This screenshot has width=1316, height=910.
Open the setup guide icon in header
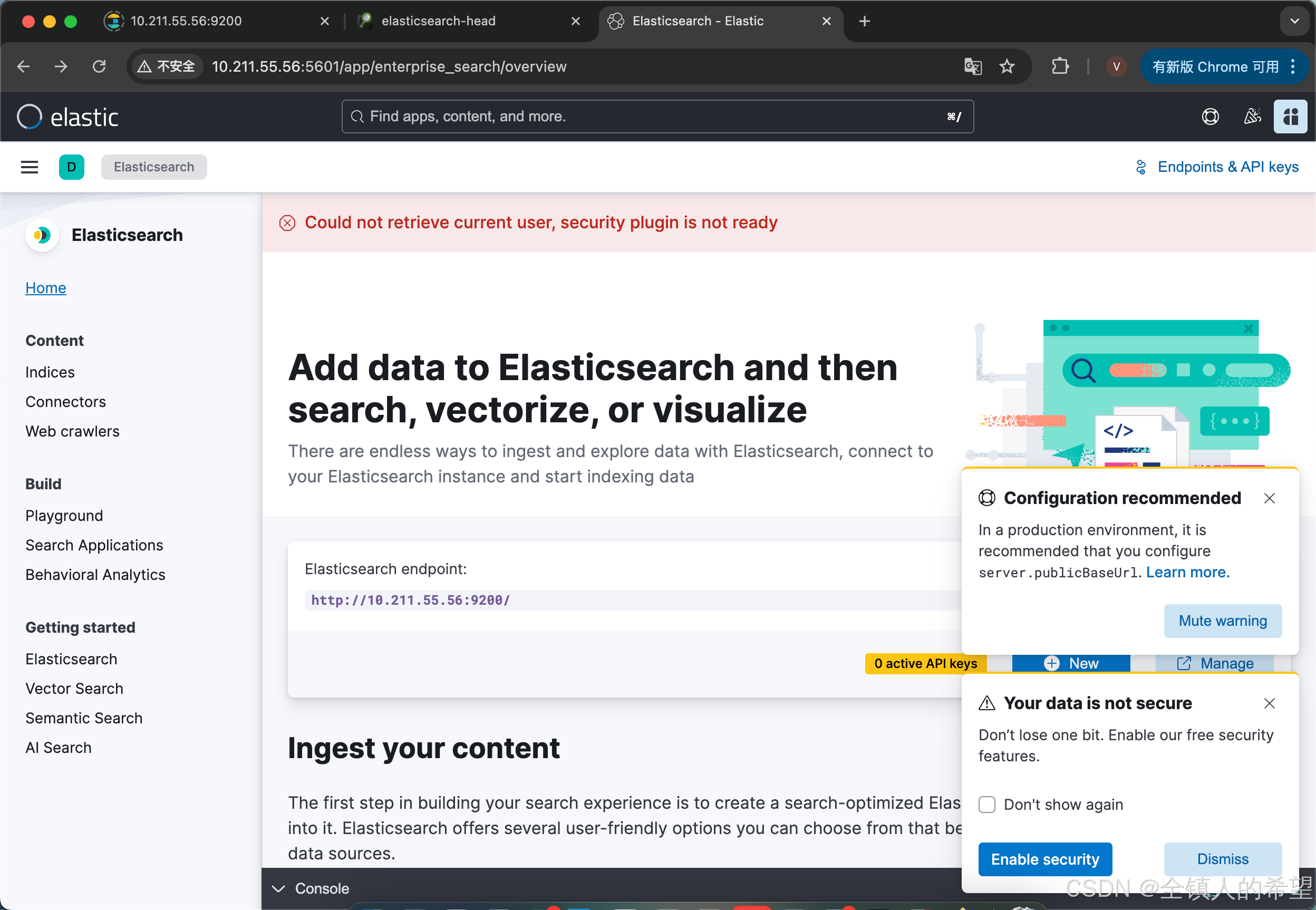(1290, 117)
